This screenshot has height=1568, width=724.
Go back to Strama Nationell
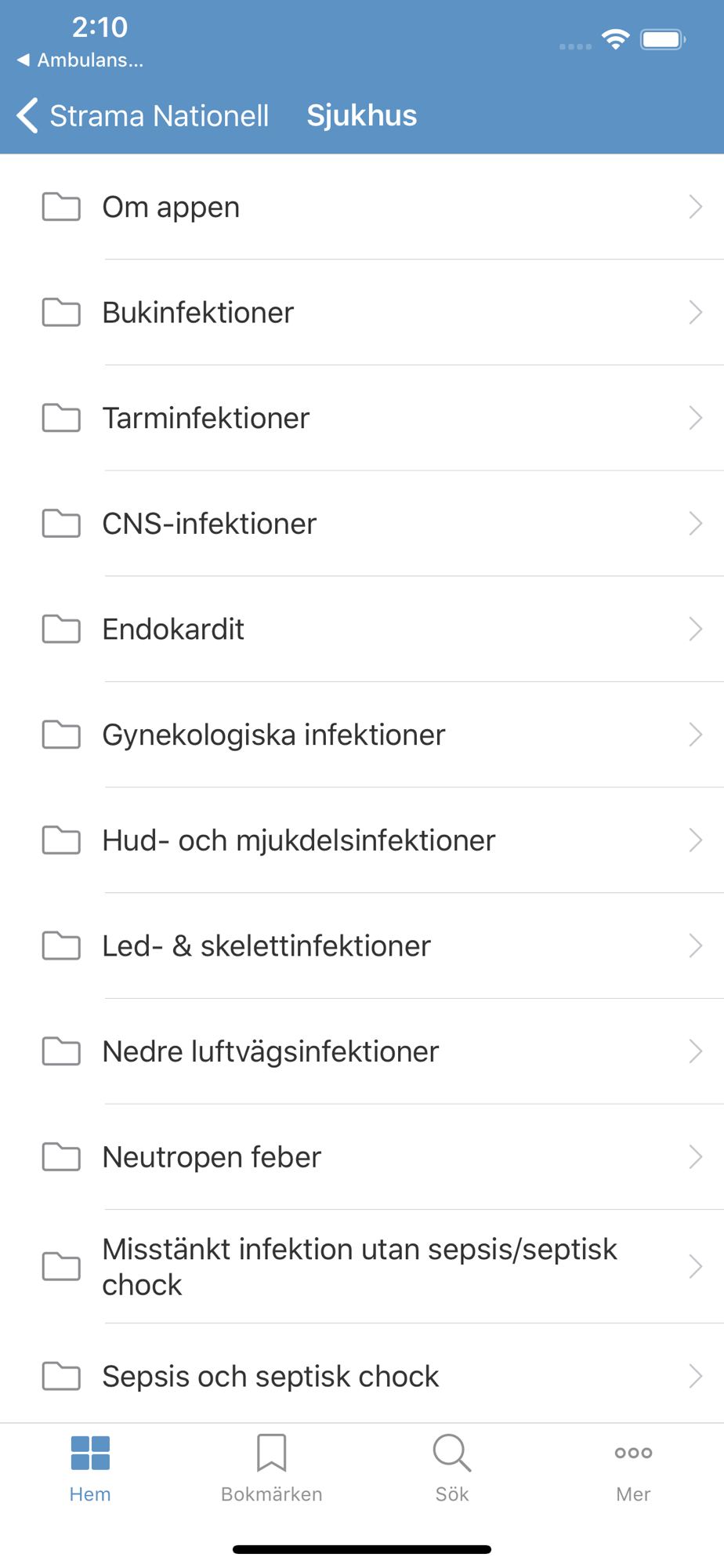click(143, 116)
